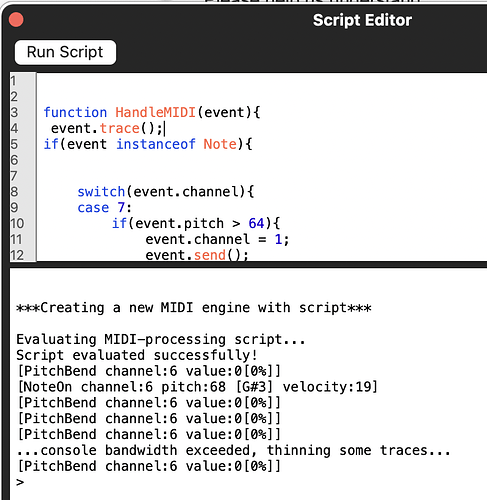Screen dimensions: 487x500
Task: Click the console bandwidth exceeded message
Action: click(x=233, y=450)
